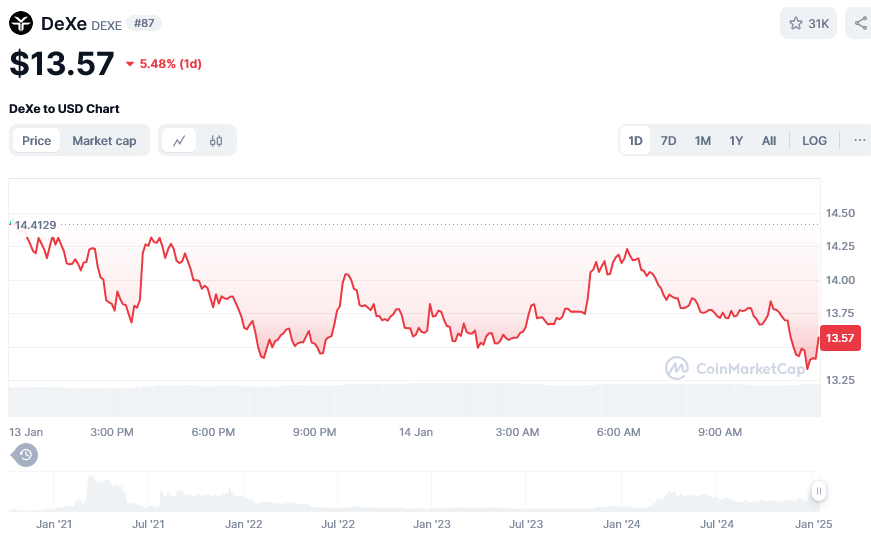This screenshot has height=537, width=871.
Task: Click the DEXE ticker symbol text
Action: pyautogui.click(x=106, y=26)
